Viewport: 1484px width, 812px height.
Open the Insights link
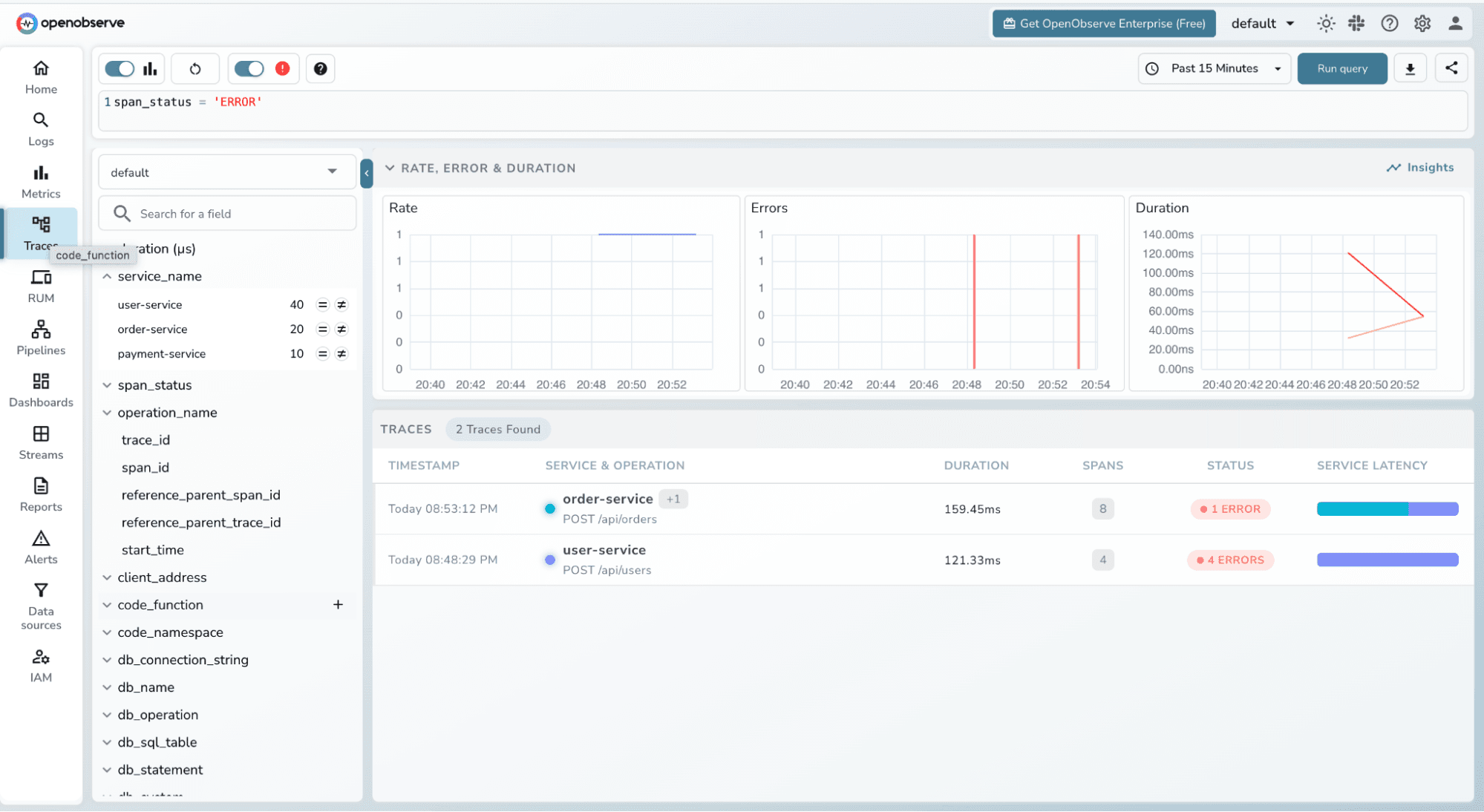pyautogui.click(x=1419, y=168)
